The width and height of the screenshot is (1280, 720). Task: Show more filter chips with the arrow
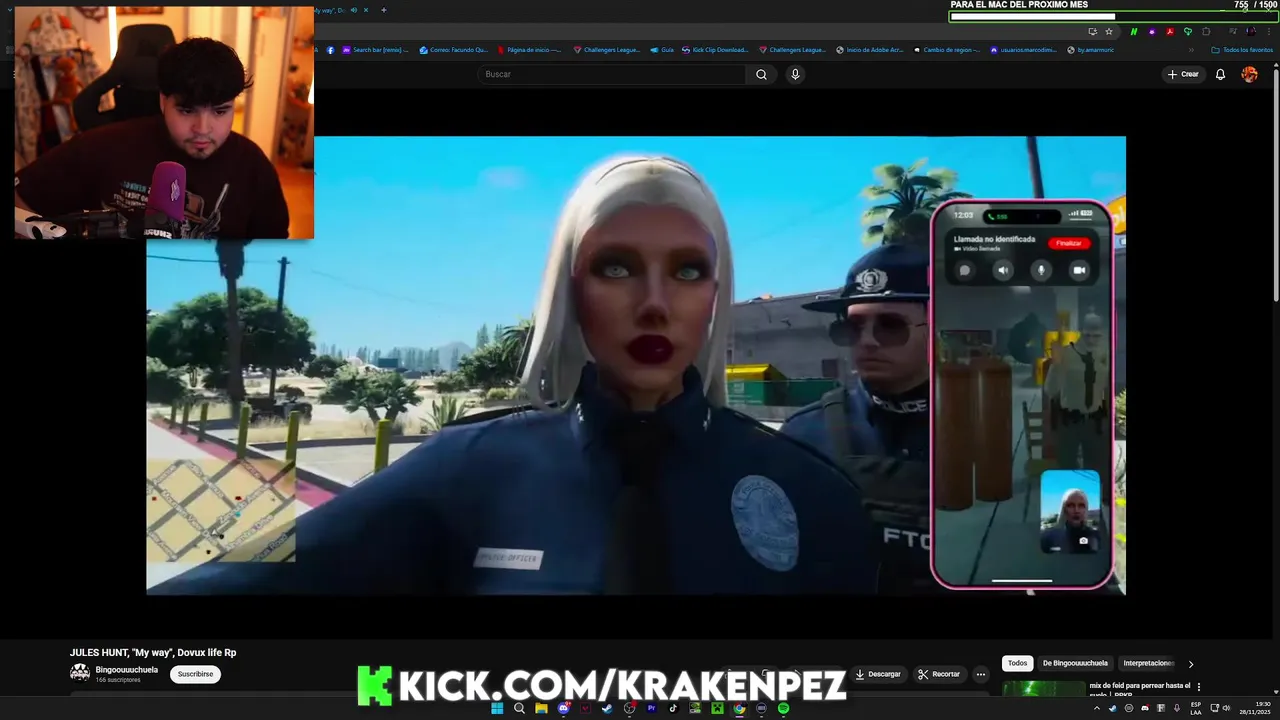click(x=1190, y=663)
